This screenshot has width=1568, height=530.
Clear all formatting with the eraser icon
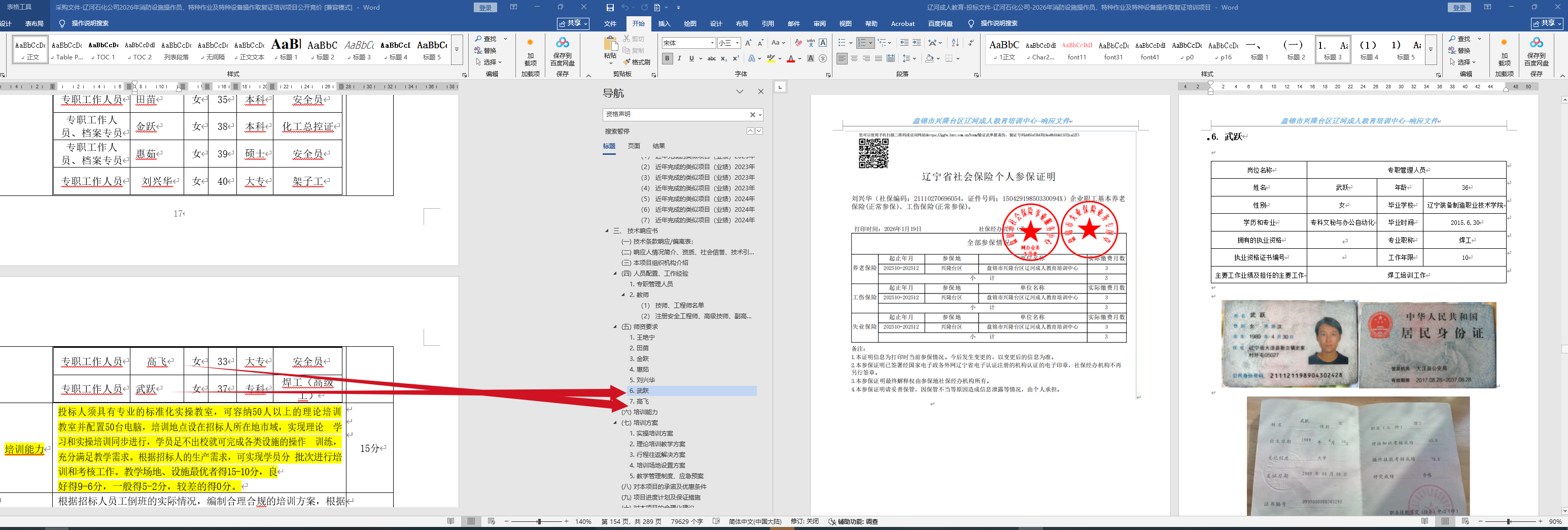tap(798, 43)
